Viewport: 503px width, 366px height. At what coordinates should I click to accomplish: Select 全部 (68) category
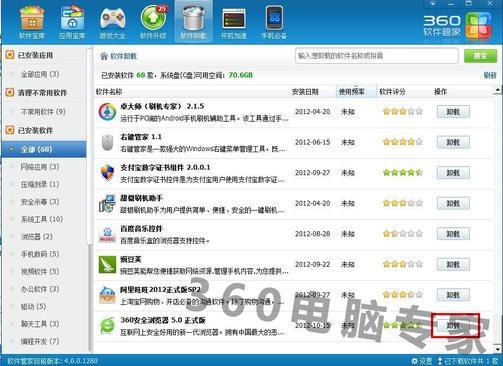44,149
